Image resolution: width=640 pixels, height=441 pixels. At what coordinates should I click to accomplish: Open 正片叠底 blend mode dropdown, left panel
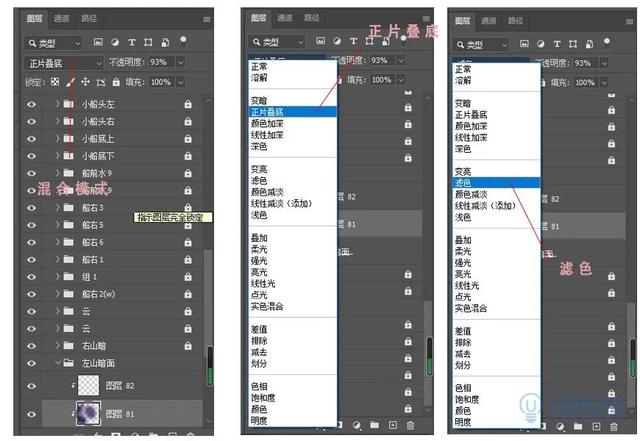64,63
